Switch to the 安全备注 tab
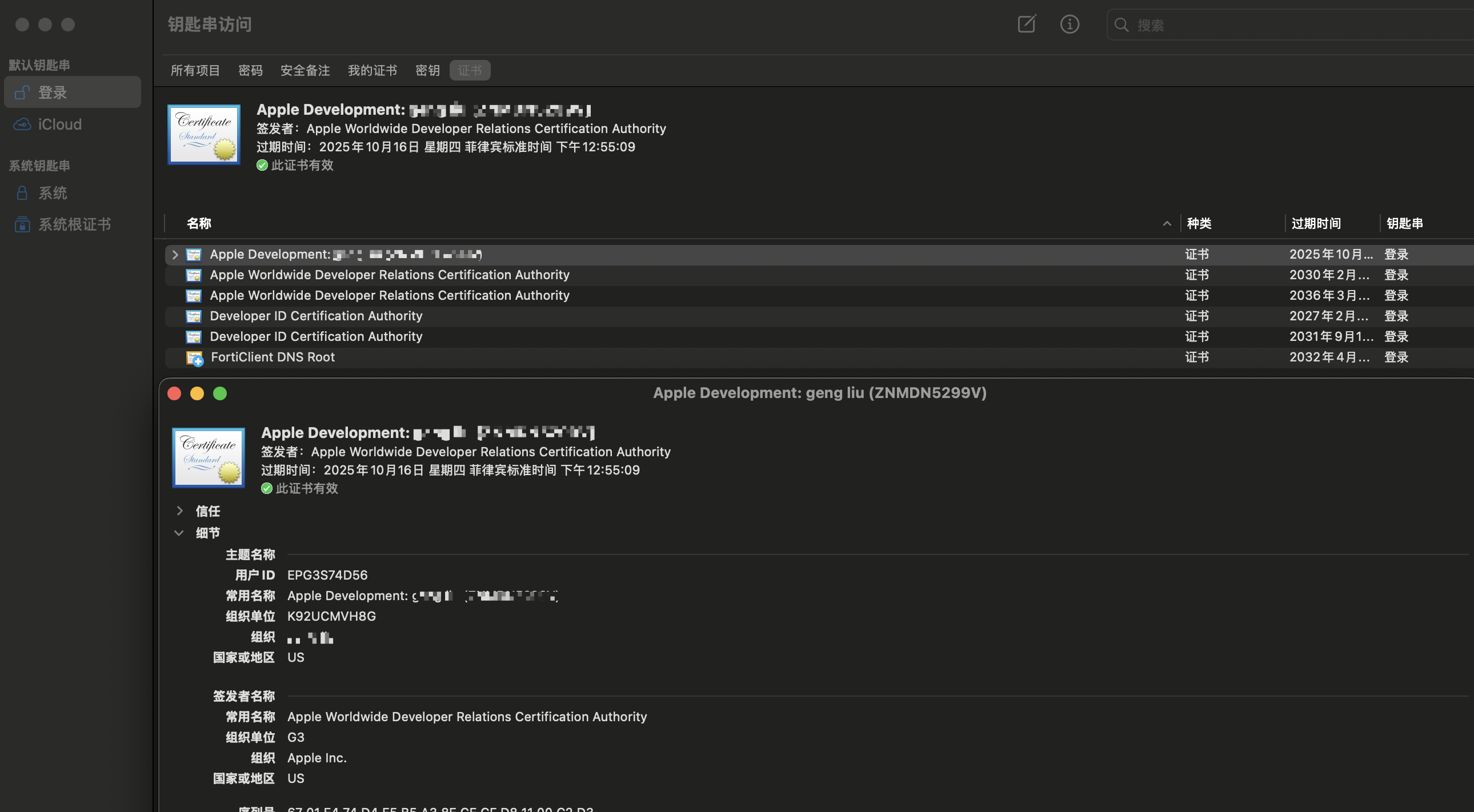The width and height of the screenshot is (1474, 812). [x=305, y=70]
